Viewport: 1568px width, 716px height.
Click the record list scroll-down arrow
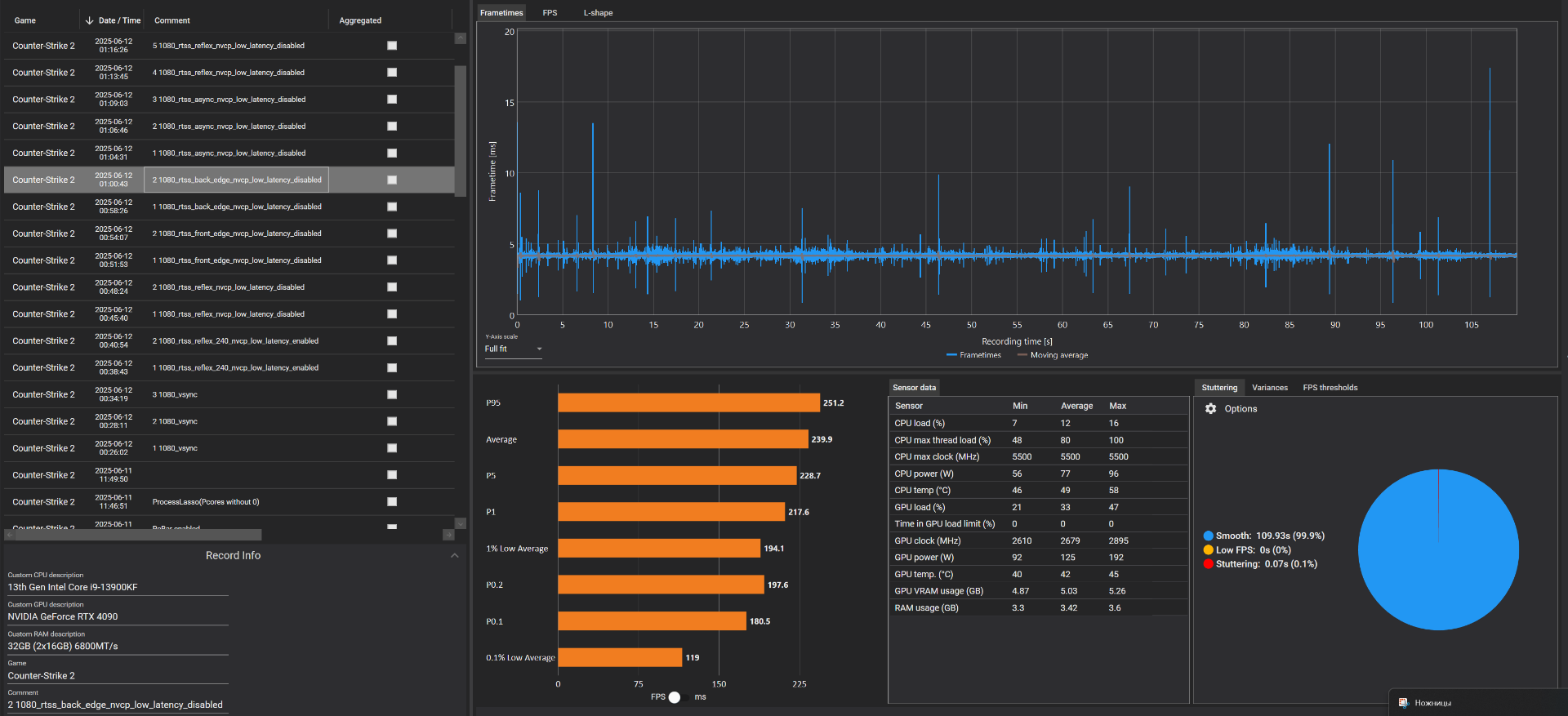[x=461, y=523]
